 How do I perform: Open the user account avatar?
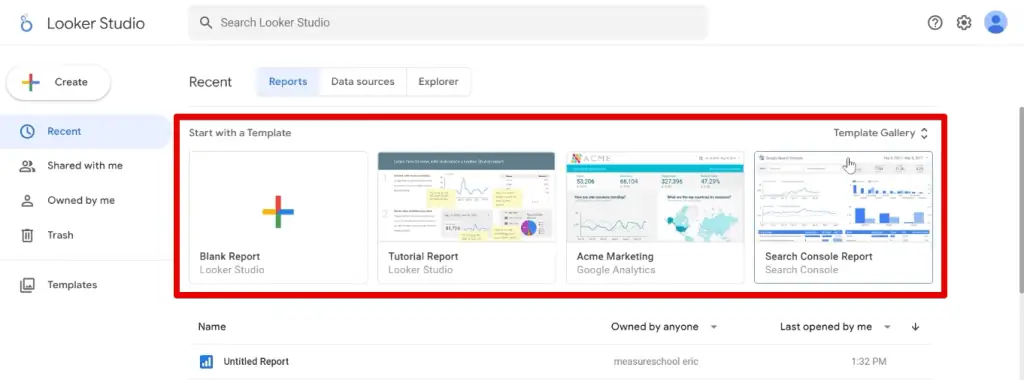click(x=995, y=22)
